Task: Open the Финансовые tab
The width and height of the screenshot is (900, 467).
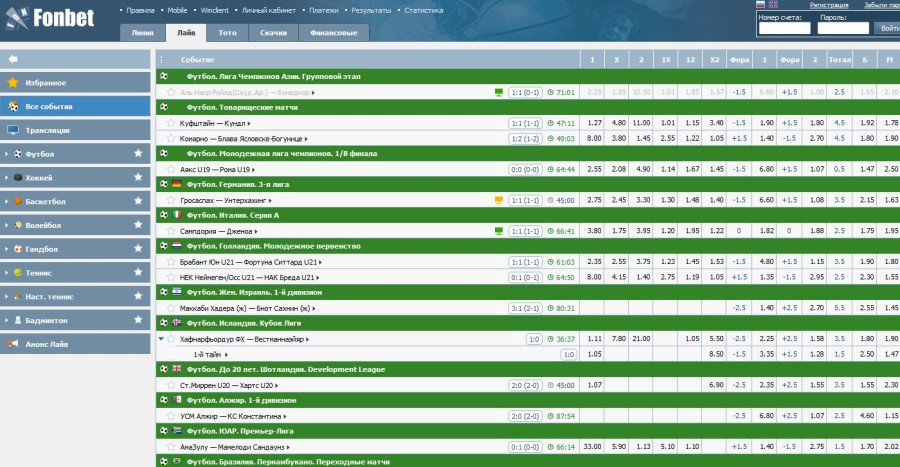Action: (333, 33)
